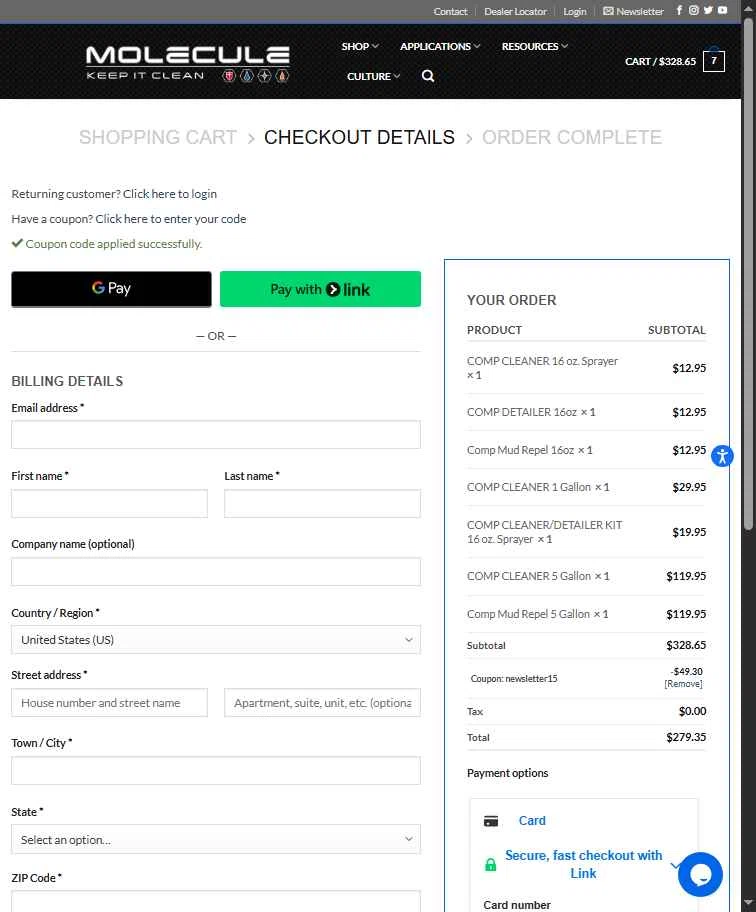The height and width of the screenshot is (912, 756).
Task: Focus the Email address field
Action: 216,434
